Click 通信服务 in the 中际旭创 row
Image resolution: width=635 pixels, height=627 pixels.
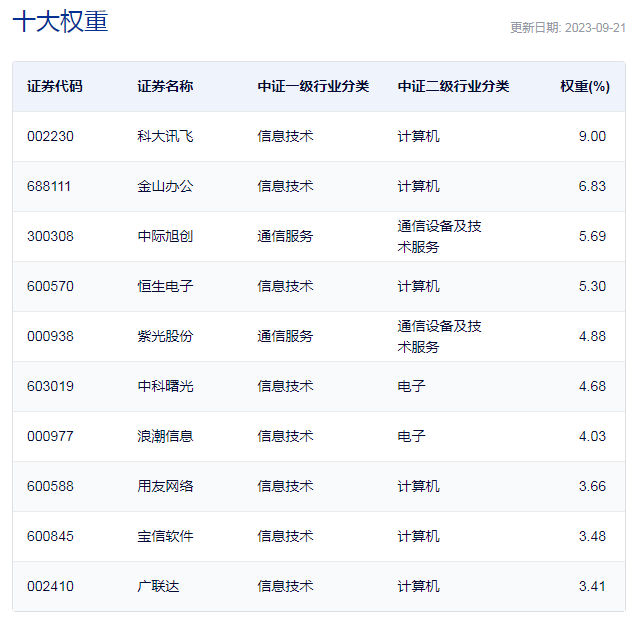click(285, 236)
